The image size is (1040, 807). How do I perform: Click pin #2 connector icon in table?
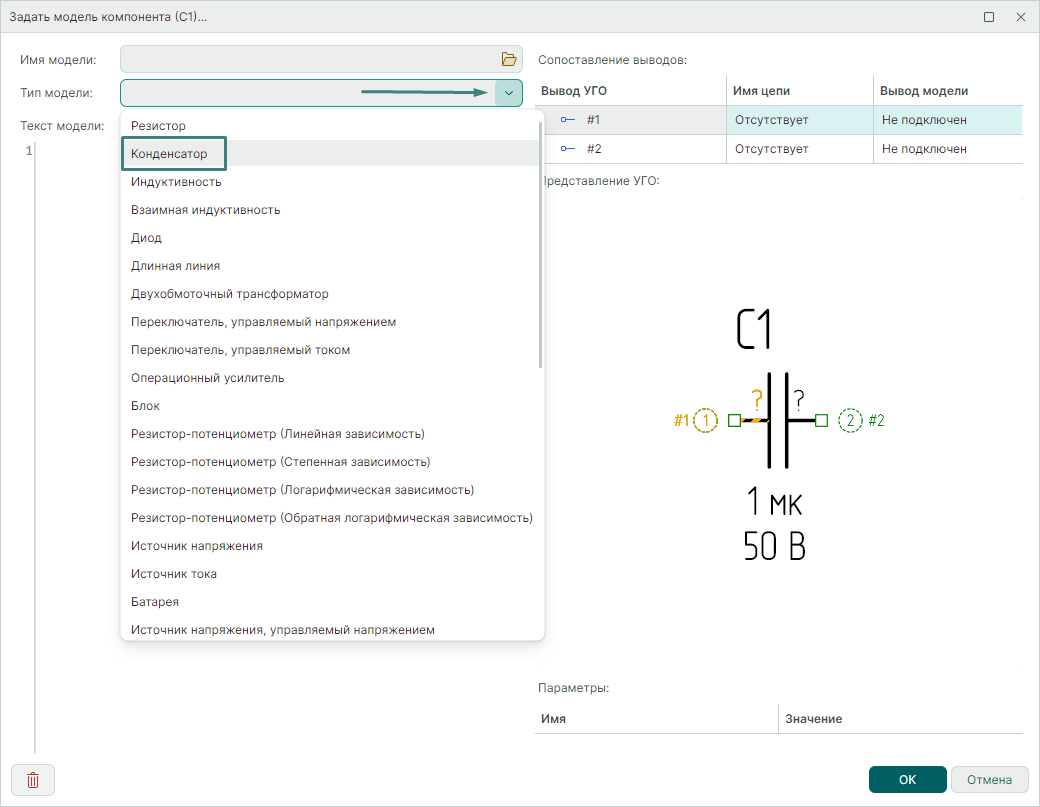pos(567,149)
